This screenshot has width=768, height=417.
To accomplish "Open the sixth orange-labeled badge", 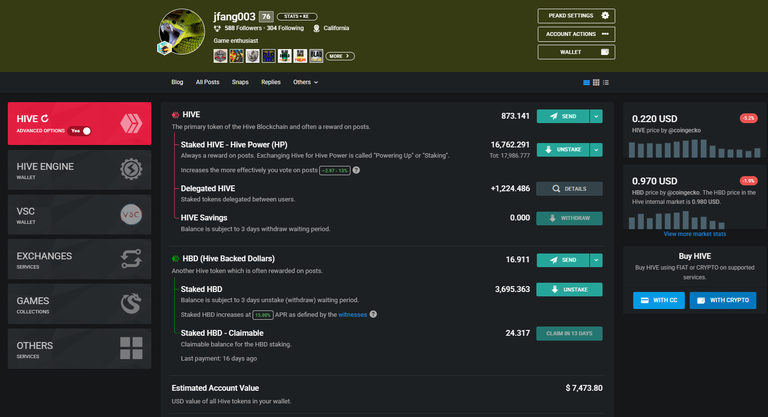I will coord(300,56).
